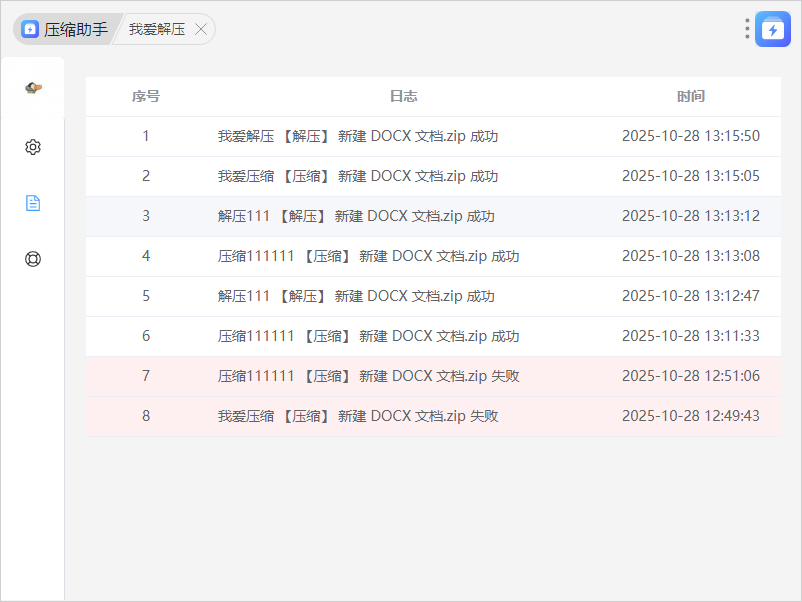Click the 时间 column header

(691, 97)
